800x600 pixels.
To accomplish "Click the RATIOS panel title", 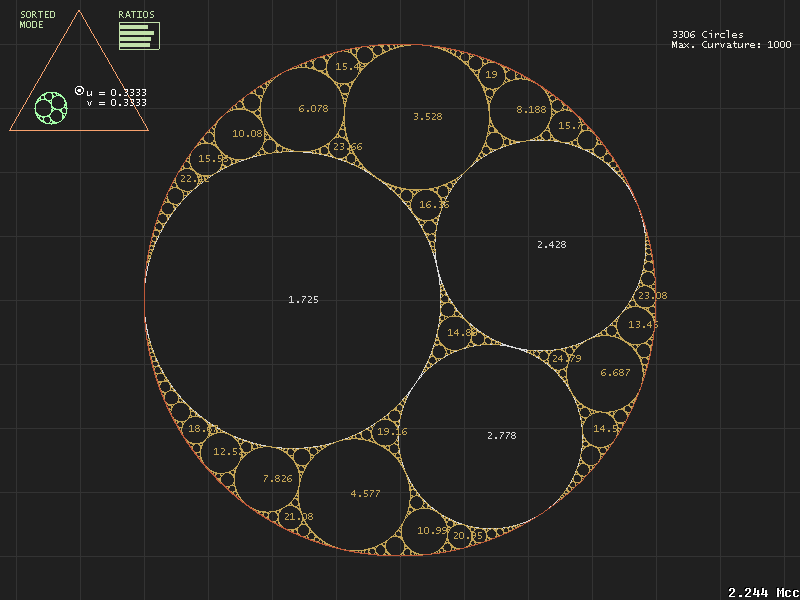I will pyautogui.click(x=137, y=15).
